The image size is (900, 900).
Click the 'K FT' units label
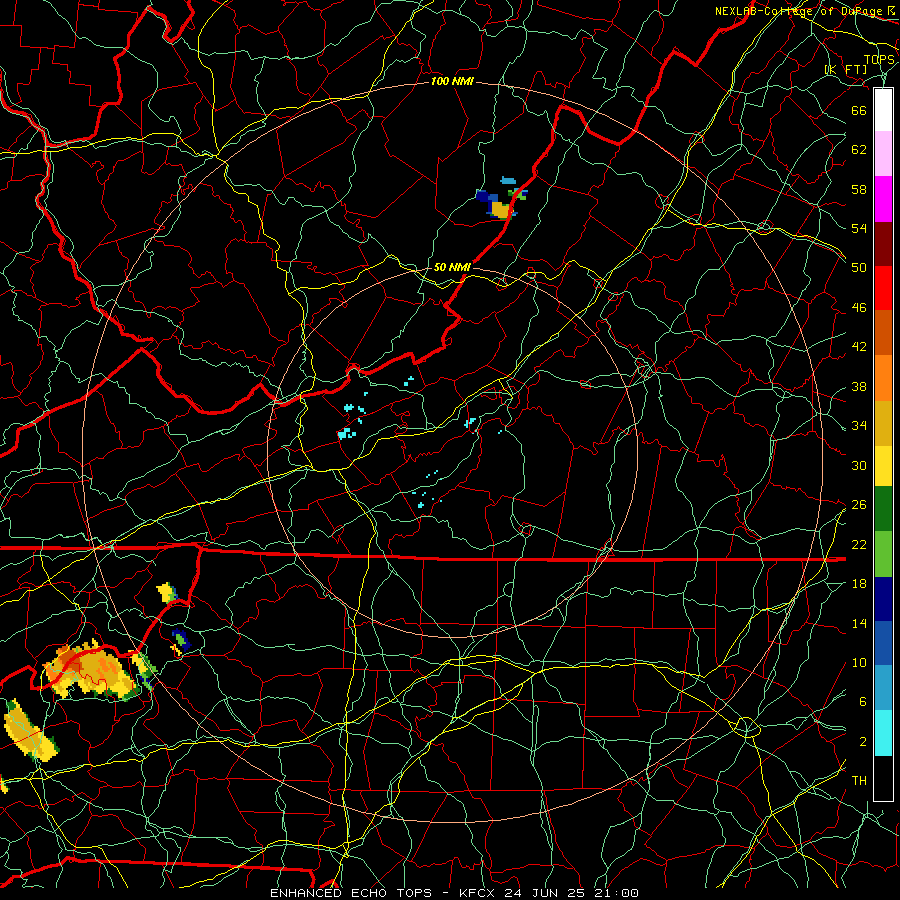846,70
